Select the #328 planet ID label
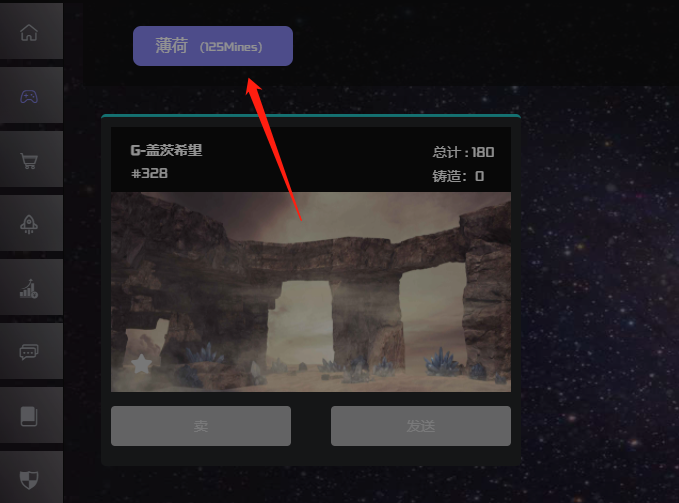 (149, 173)
